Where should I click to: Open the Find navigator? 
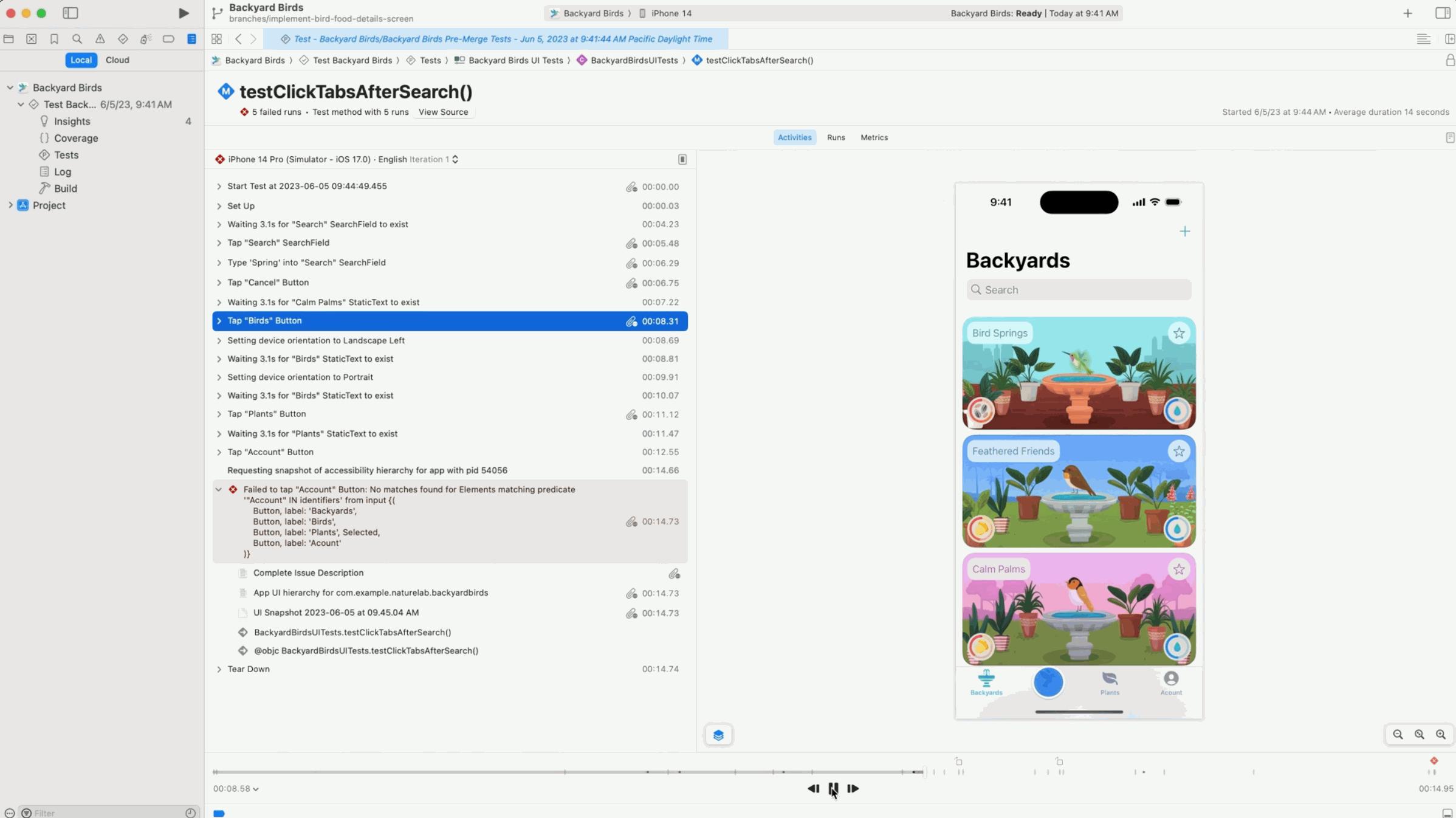77,39
